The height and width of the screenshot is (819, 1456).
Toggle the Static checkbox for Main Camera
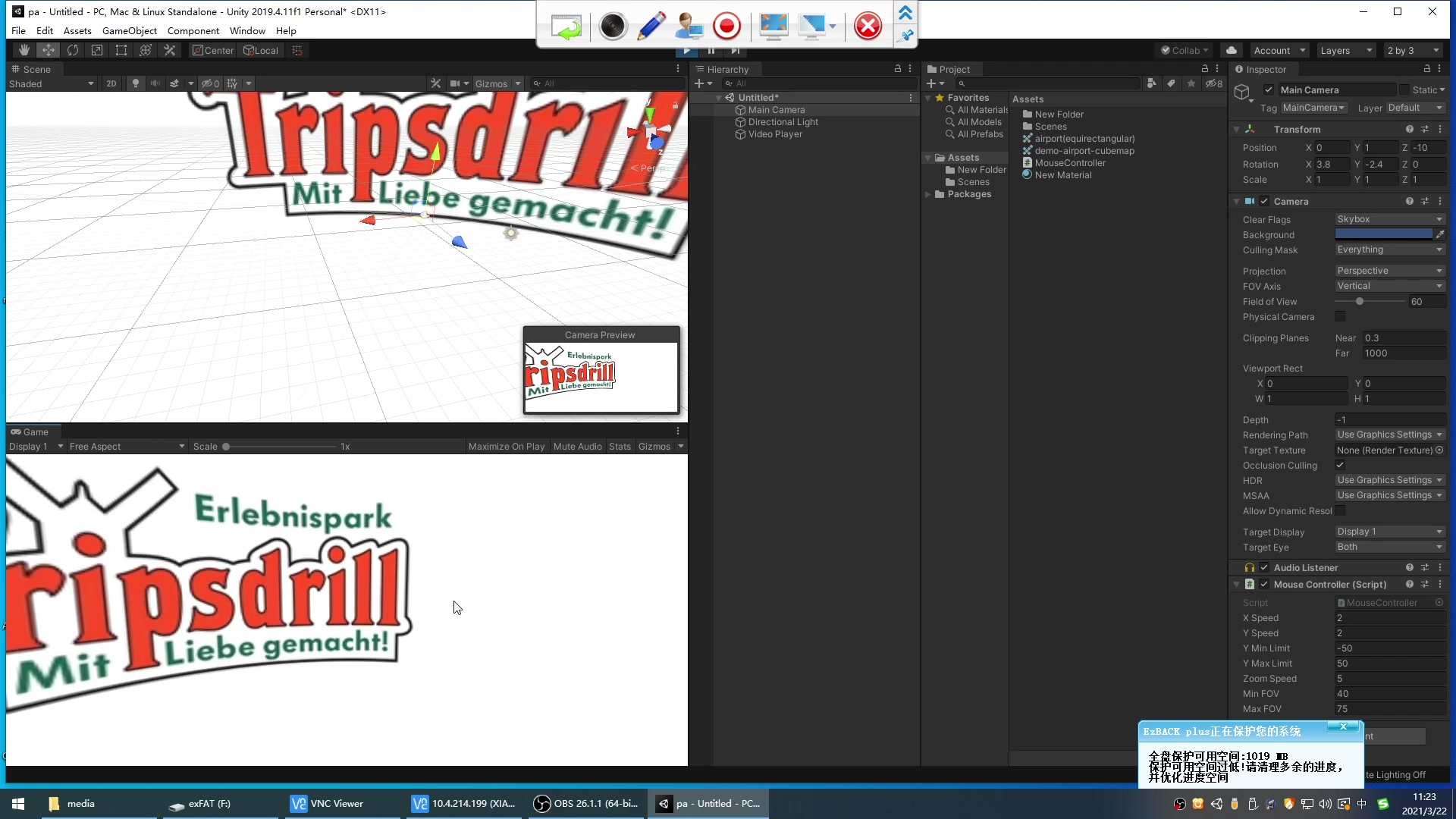(x=1404, y=89)
